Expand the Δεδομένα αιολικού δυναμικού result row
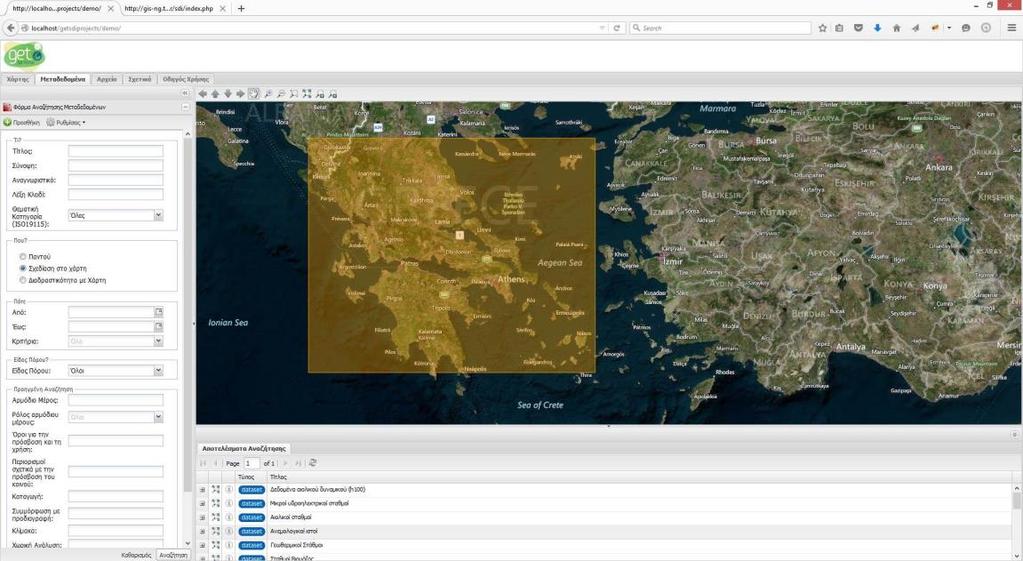Screen dimensions: 1023x561 tap(202, 489)
